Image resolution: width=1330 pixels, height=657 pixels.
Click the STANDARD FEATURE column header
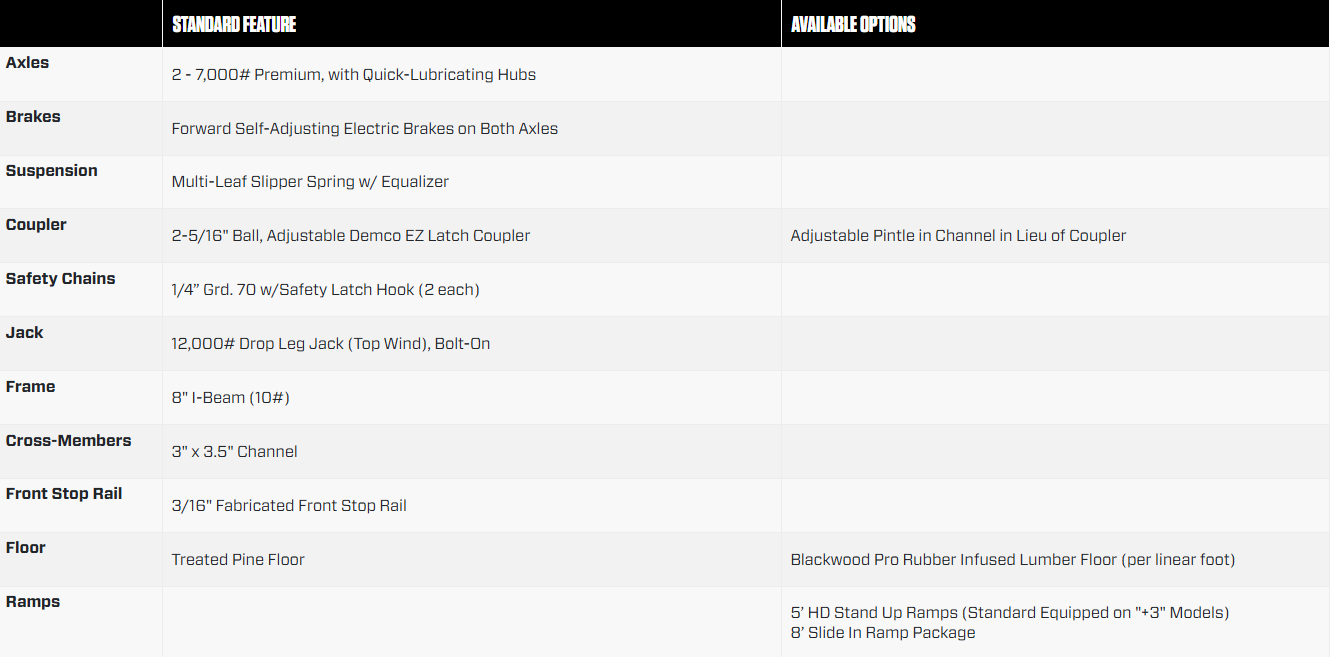pos(234,24)
